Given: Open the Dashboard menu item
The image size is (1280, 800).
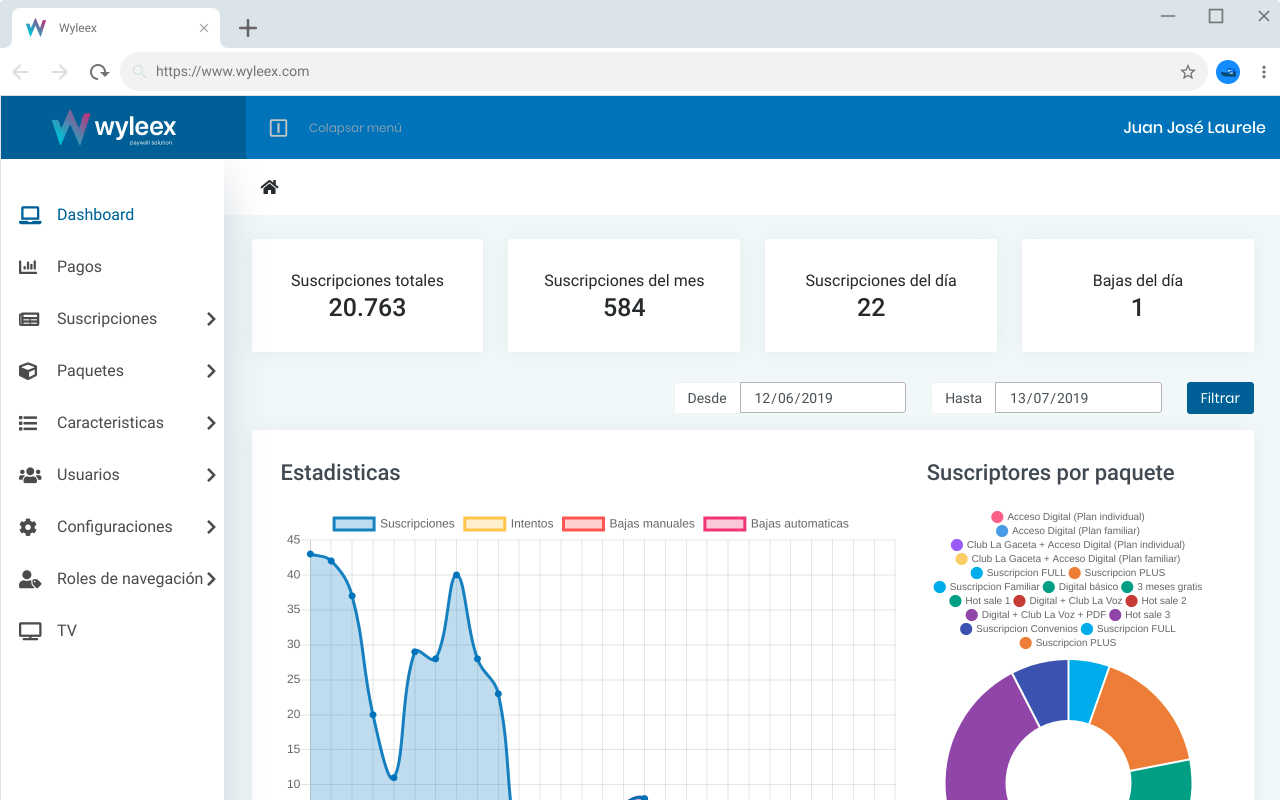Looking at the screenshot, I should (x=95, y=215).
